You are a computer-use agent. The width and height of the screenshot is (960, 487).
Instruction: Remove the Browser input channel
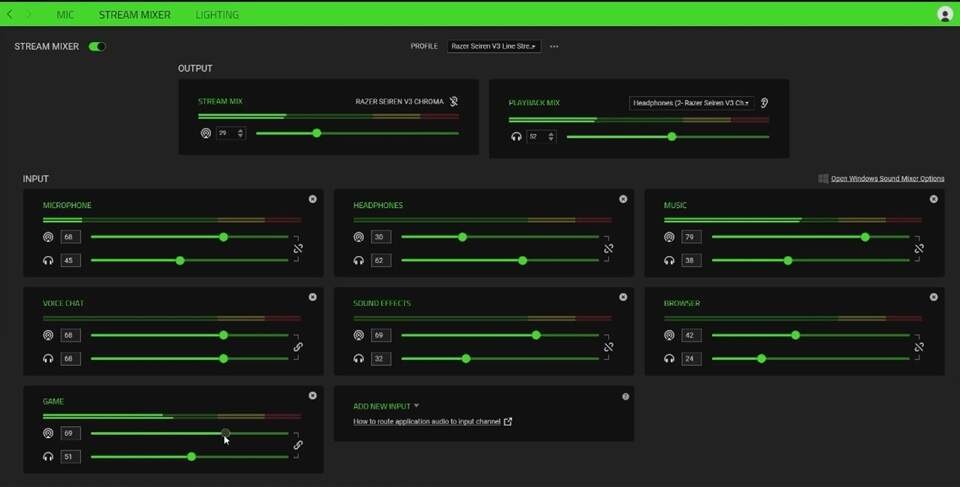tap(934, 297)
